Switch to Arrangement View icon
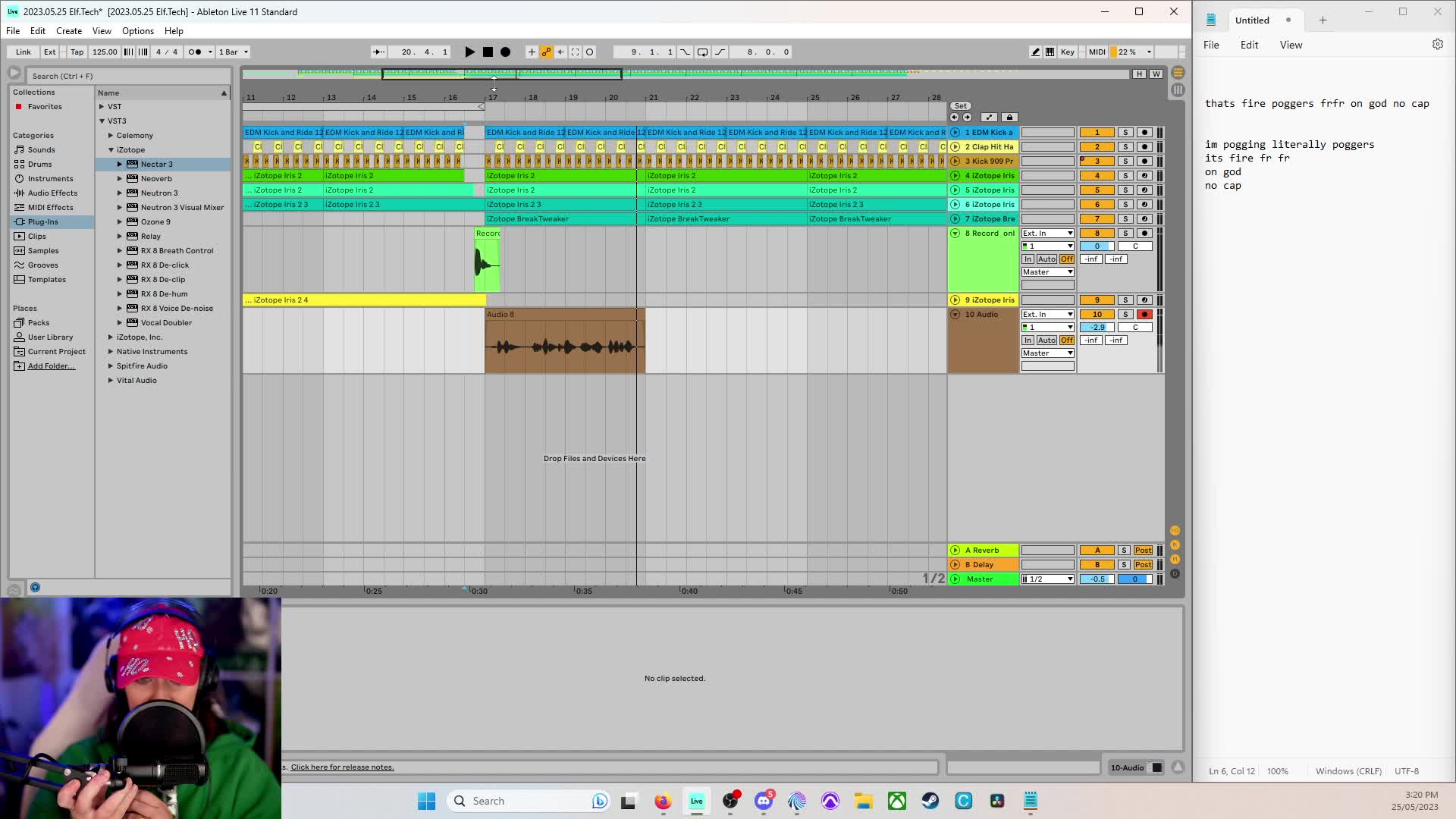The height and width of the screenshot is (819, 1456). pos(1178,73)
